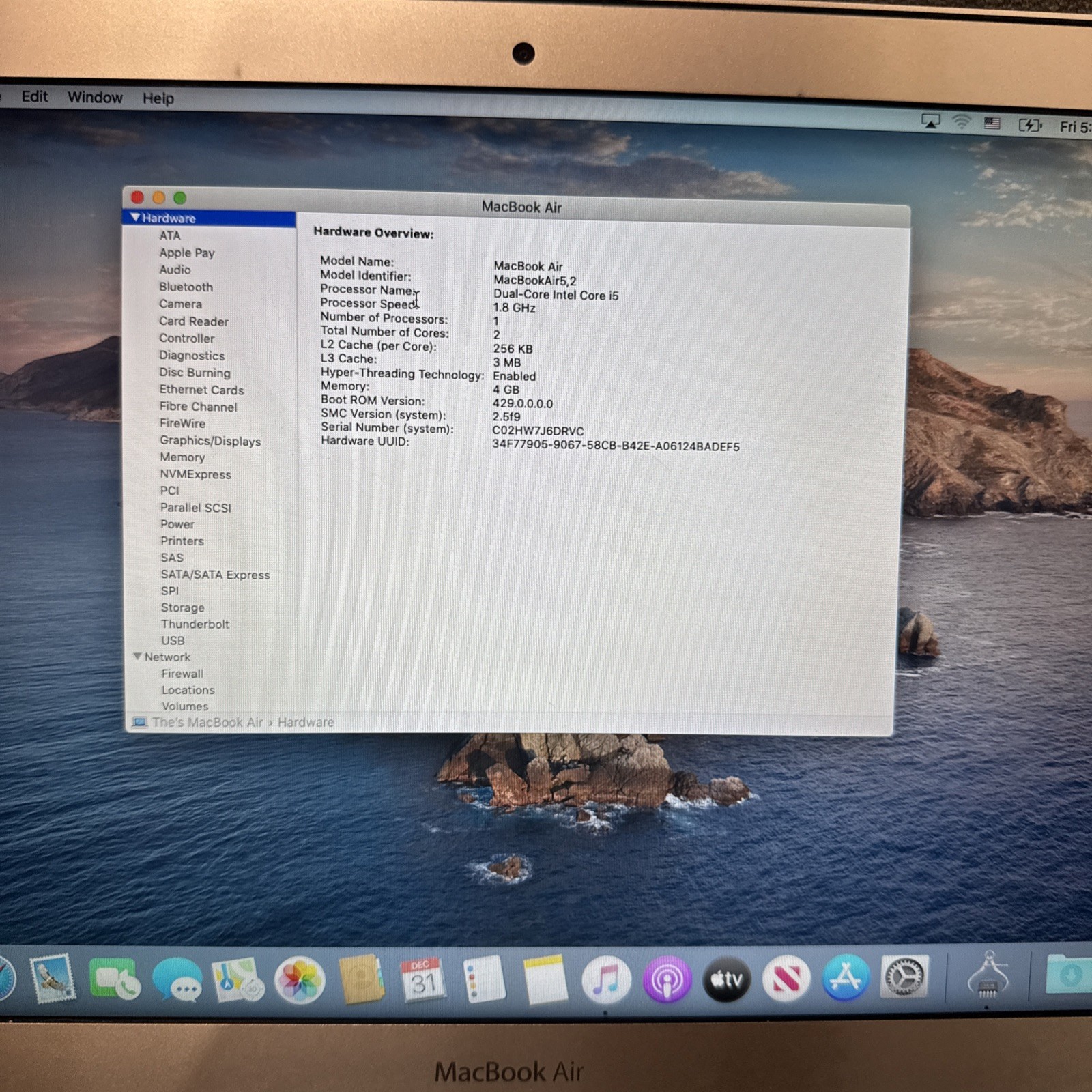This screenshot has height=1092, width=1092.
Task: Collapse the Network section triangle
Action: (137, 657)
